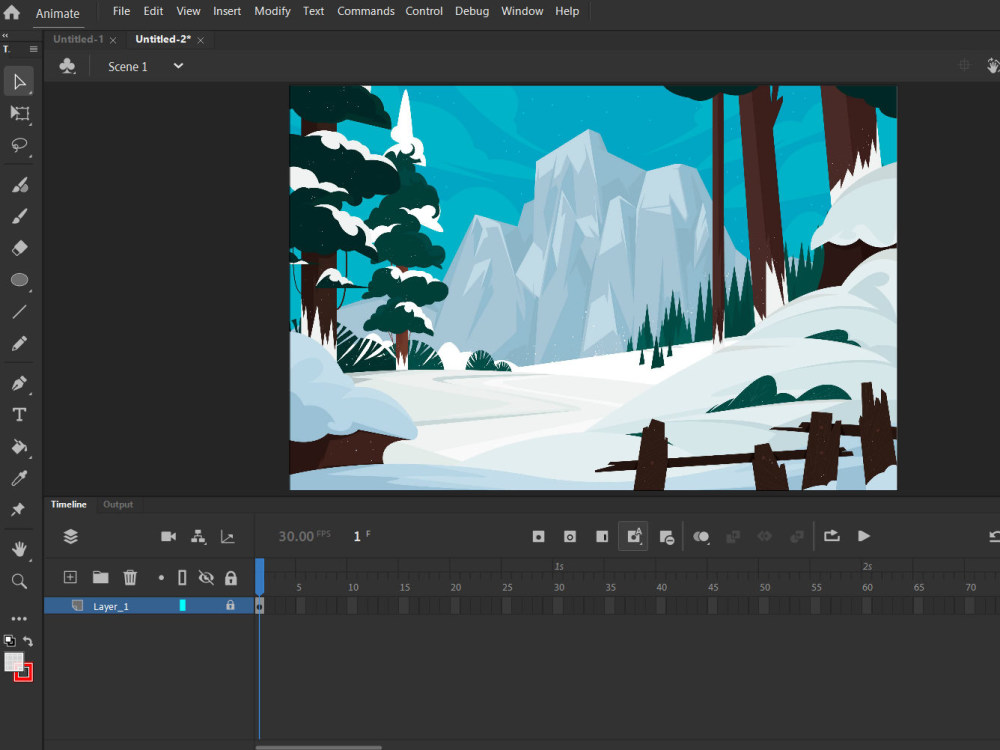Open the Commands menu
This screenshot has width=1000, height=750.
[365, 11]
